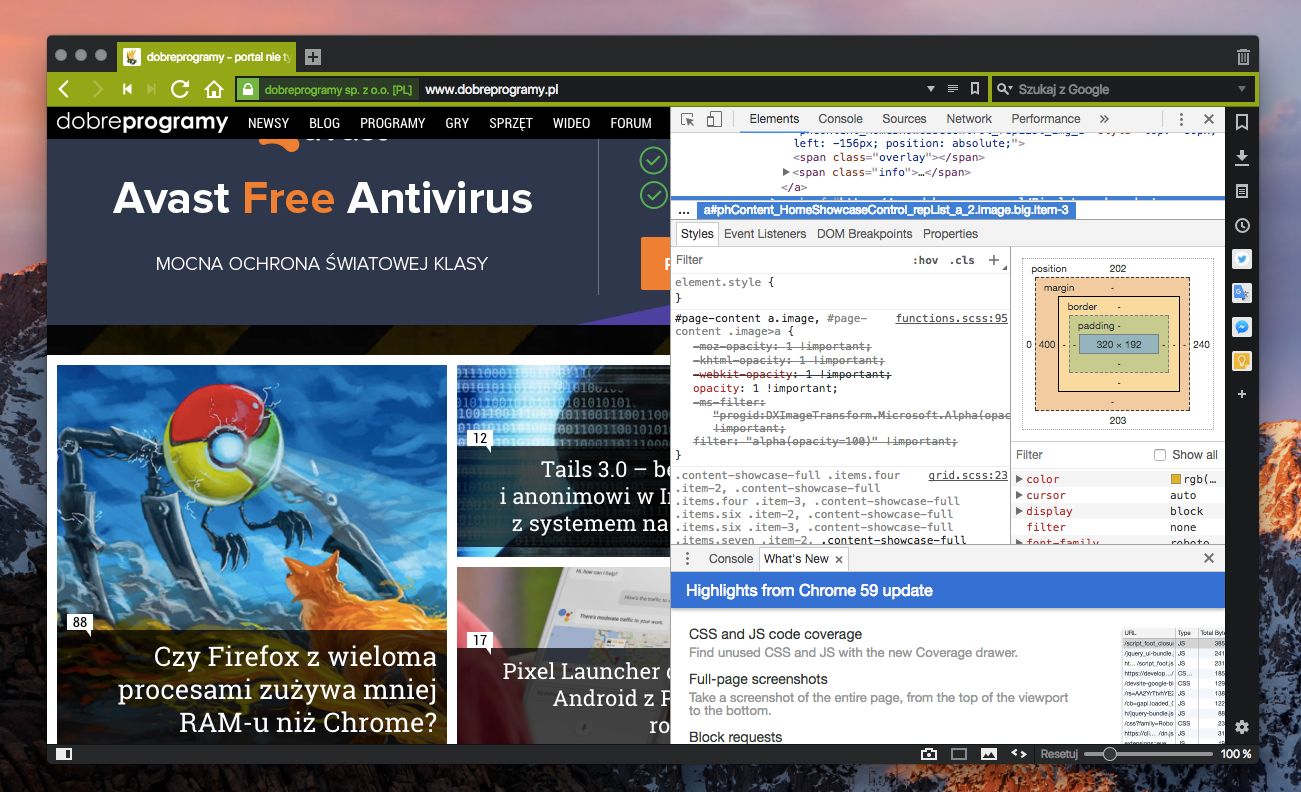Open functions.scss:95 source link

click(951, 319)
